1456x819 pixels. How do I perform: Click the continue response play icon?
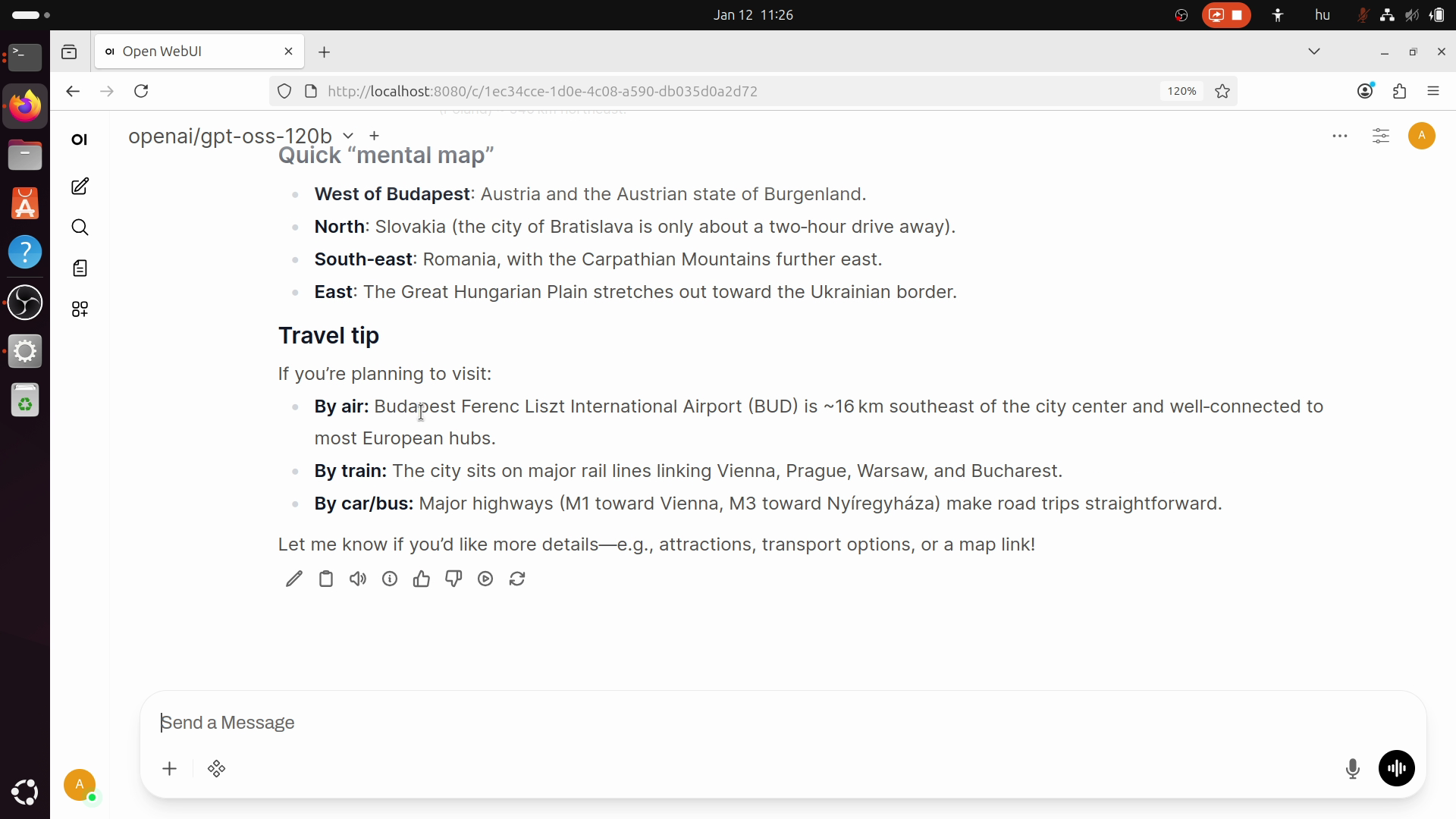tap(485, 579)
